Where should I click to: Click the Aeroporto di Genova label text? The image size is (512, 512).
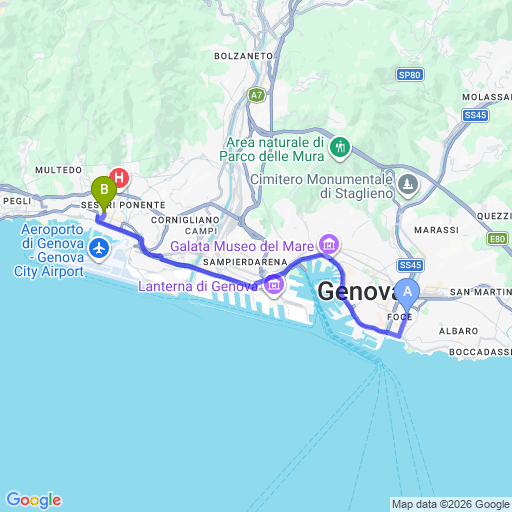point(49,251)
